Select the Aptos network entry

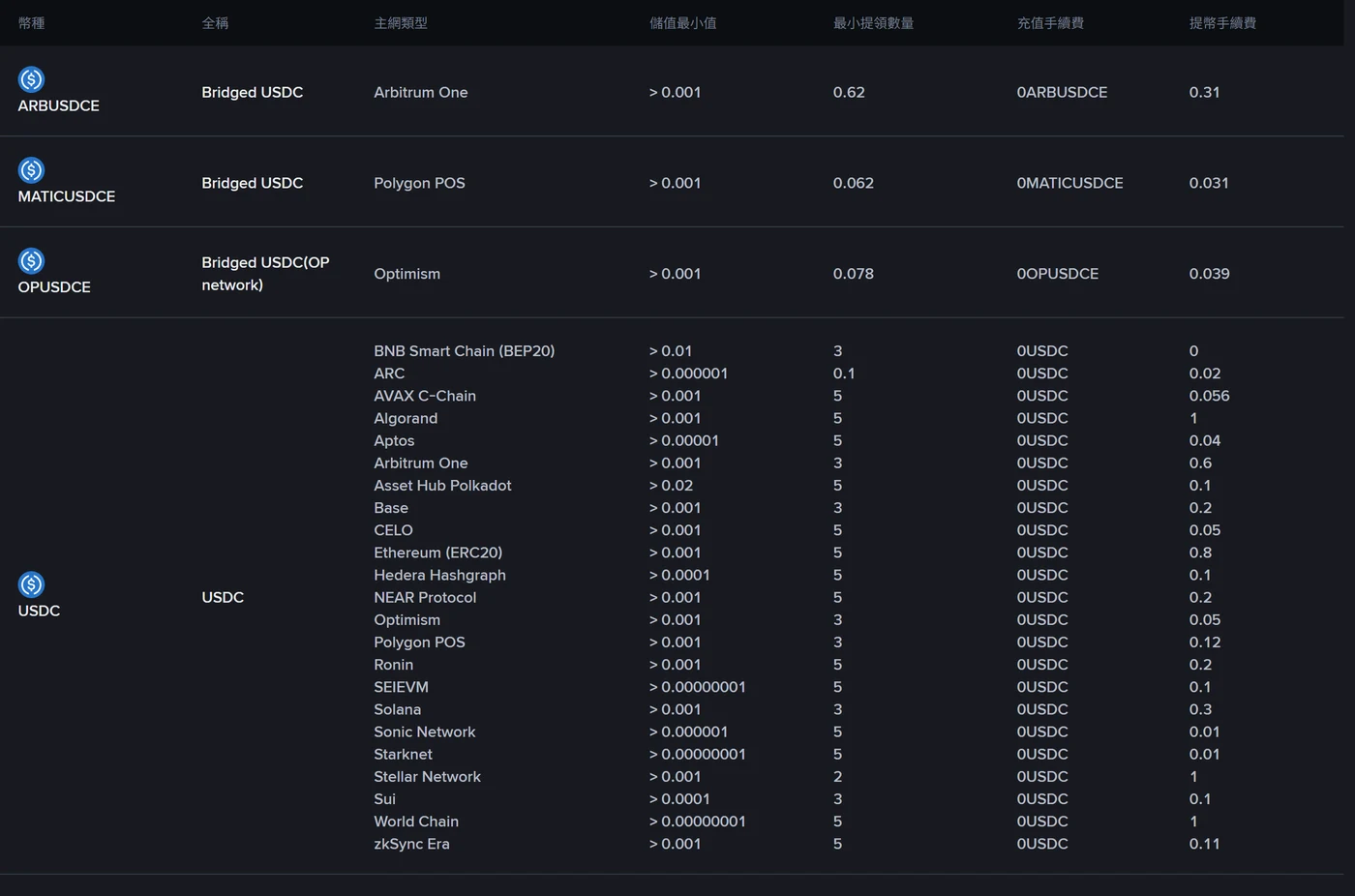click(394, 440)
